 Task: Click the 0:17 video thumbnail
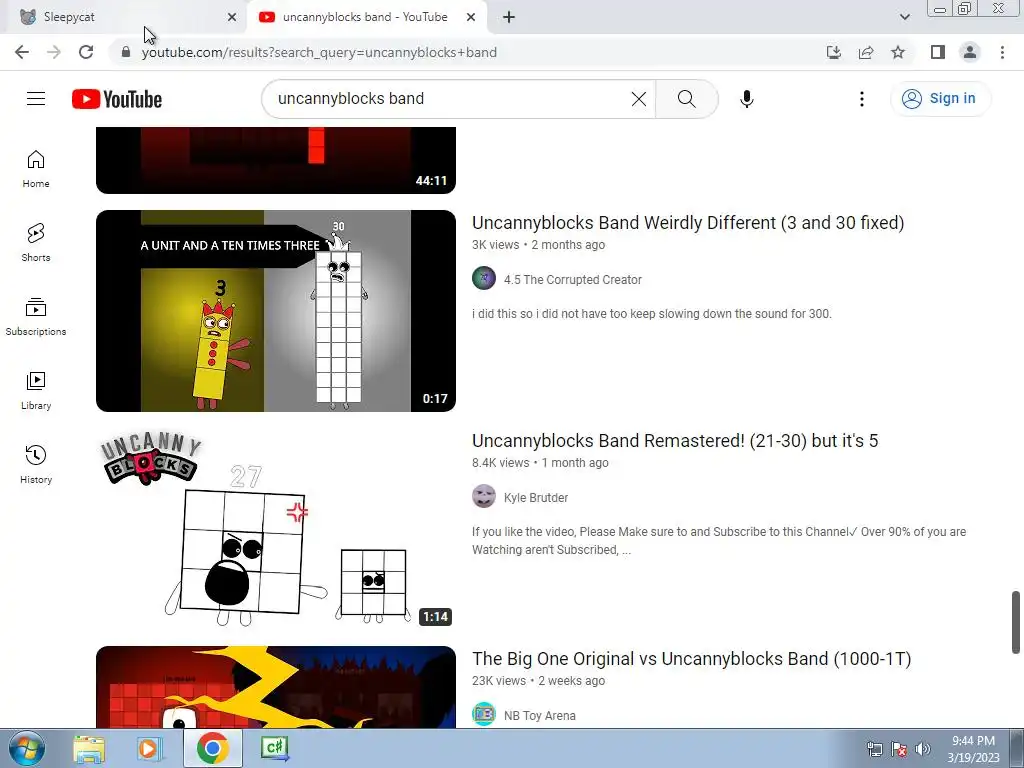click(x=276, y=311)
